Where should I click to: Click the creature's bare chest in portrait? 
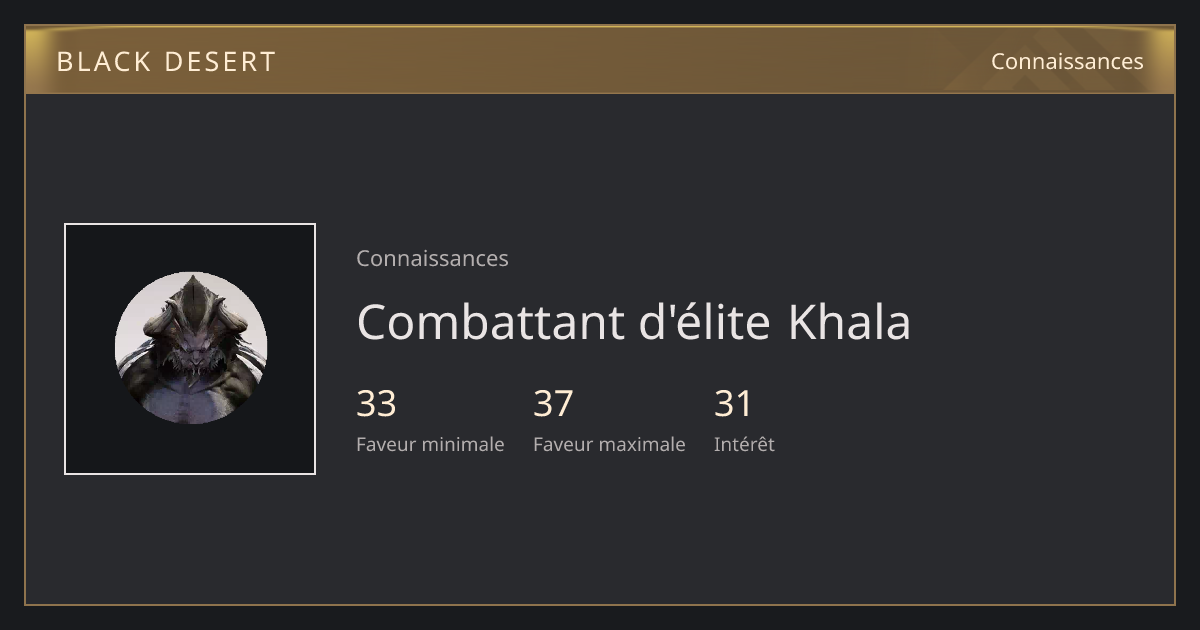[x=190, y=400]
